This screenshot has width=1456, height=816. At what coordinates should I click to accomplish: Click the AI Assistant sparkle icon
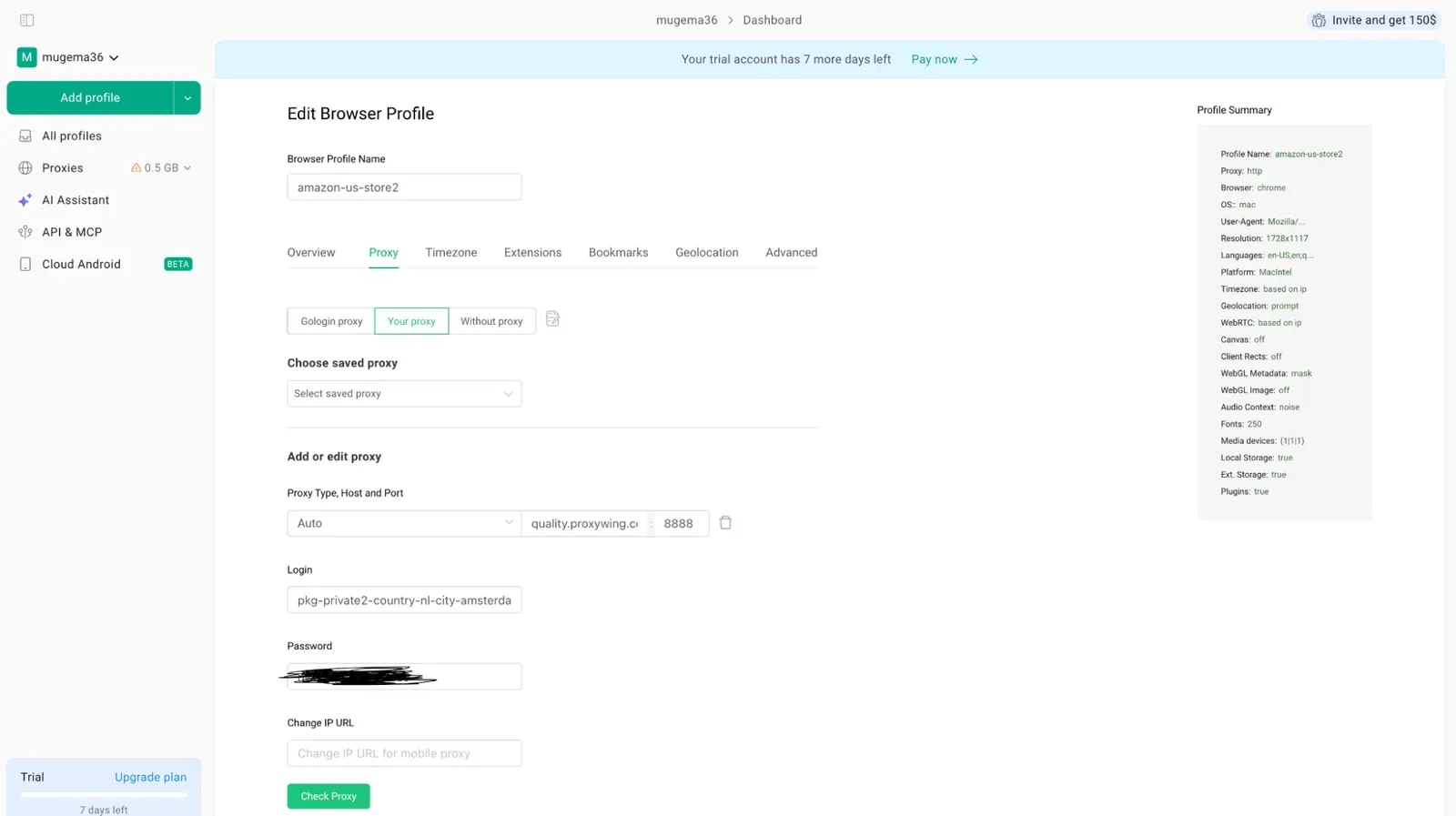[x=25, y=200]
